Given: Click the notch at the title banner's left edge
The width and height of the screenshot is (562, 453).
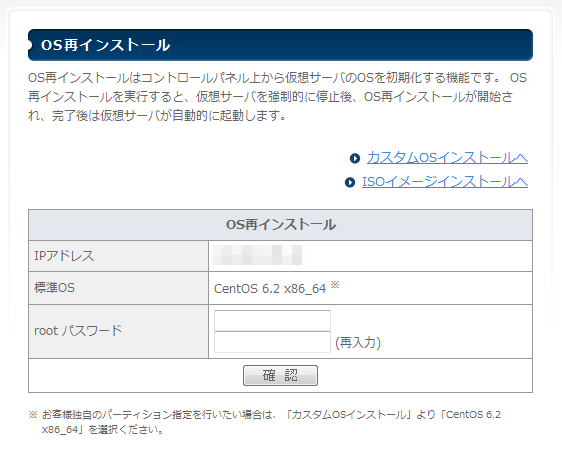Looking at the screenshot, I should click(x=30, y=45).
